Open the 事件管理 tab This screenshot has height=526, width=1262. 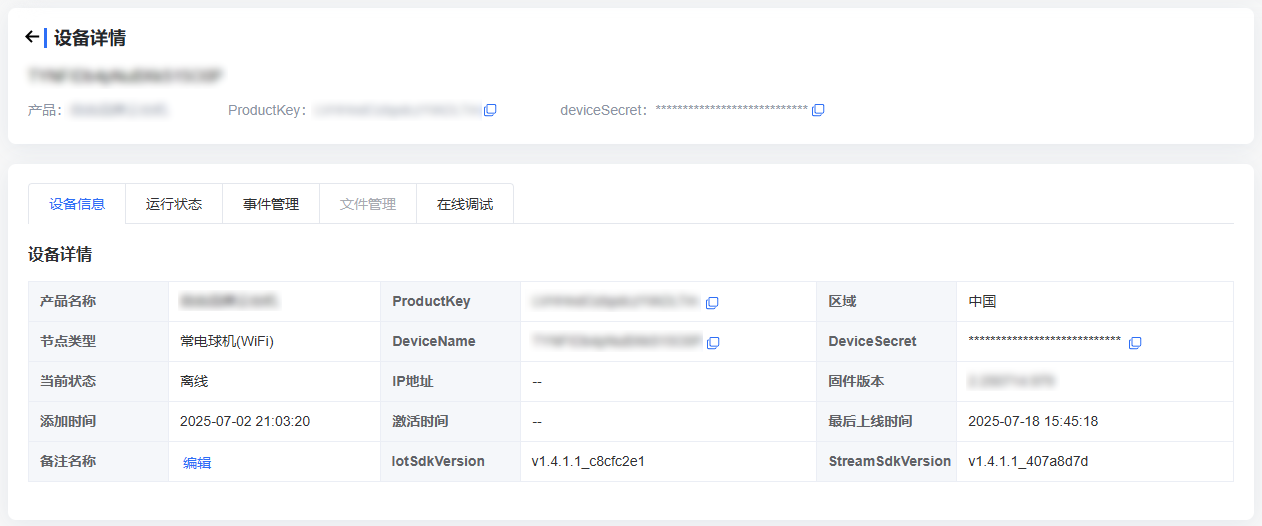271,204
